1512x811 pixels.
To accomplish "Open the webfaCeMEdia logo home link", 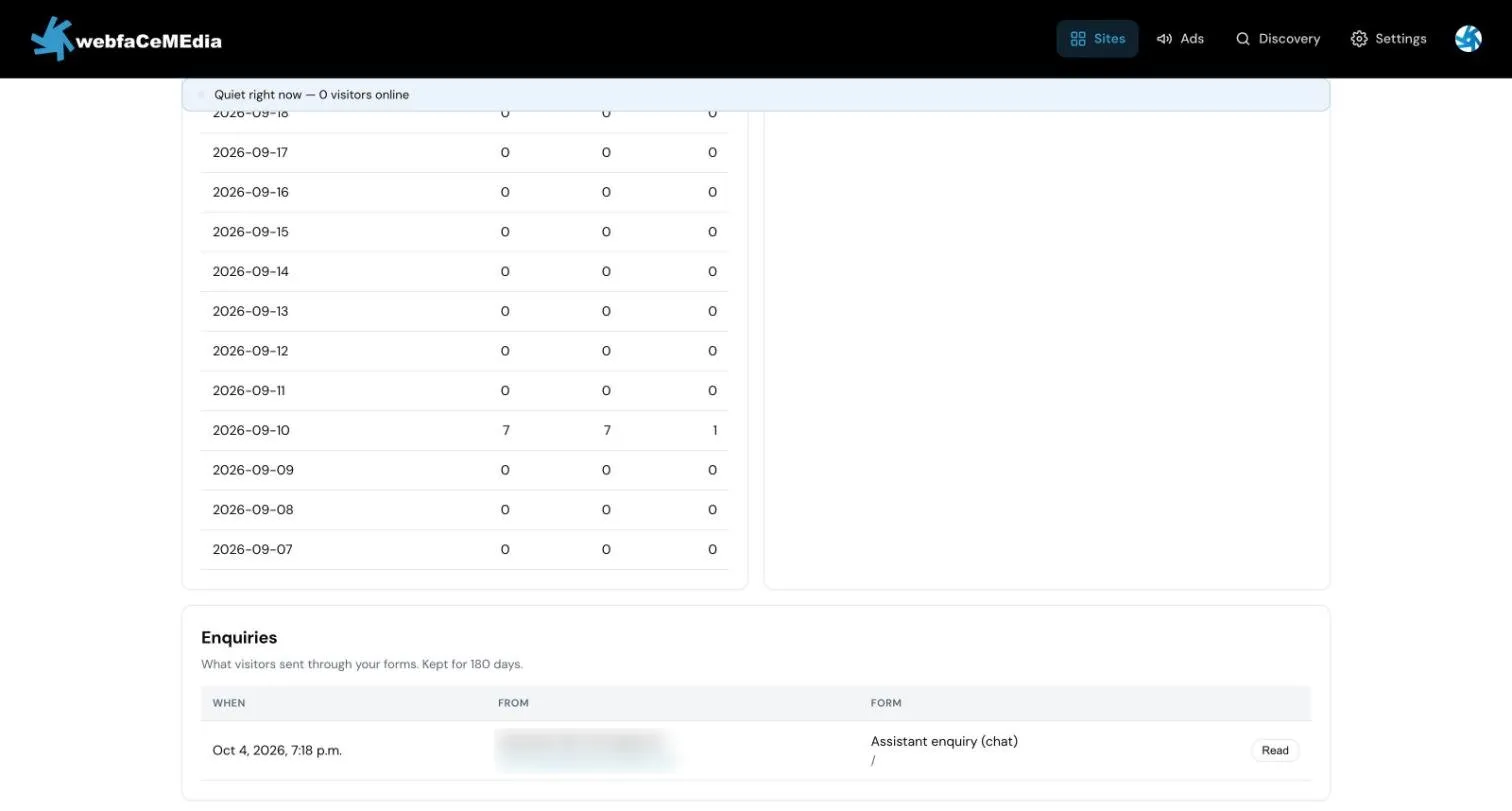I will (x=126, y=39).
